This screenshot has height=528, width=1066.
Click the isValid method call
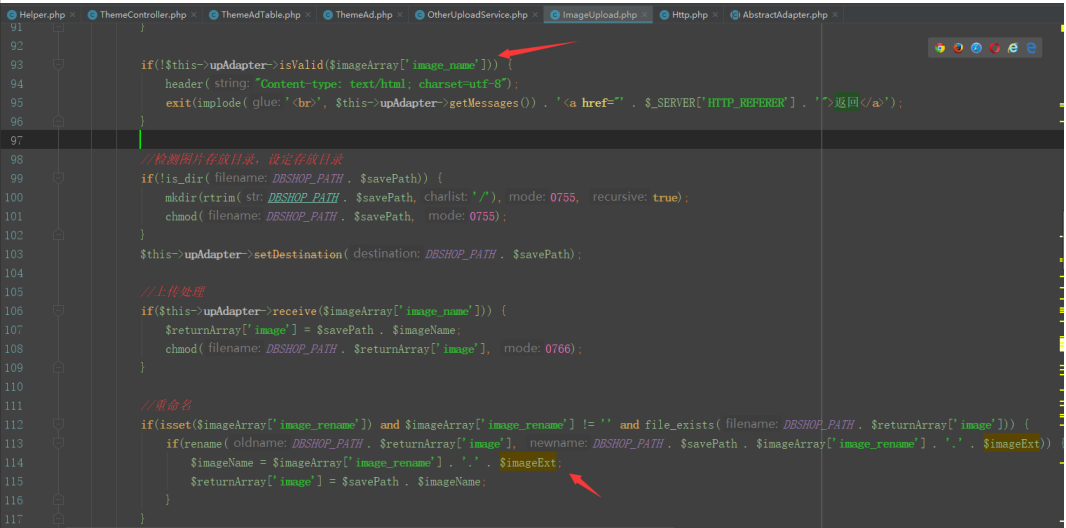(x=303, y=65)
